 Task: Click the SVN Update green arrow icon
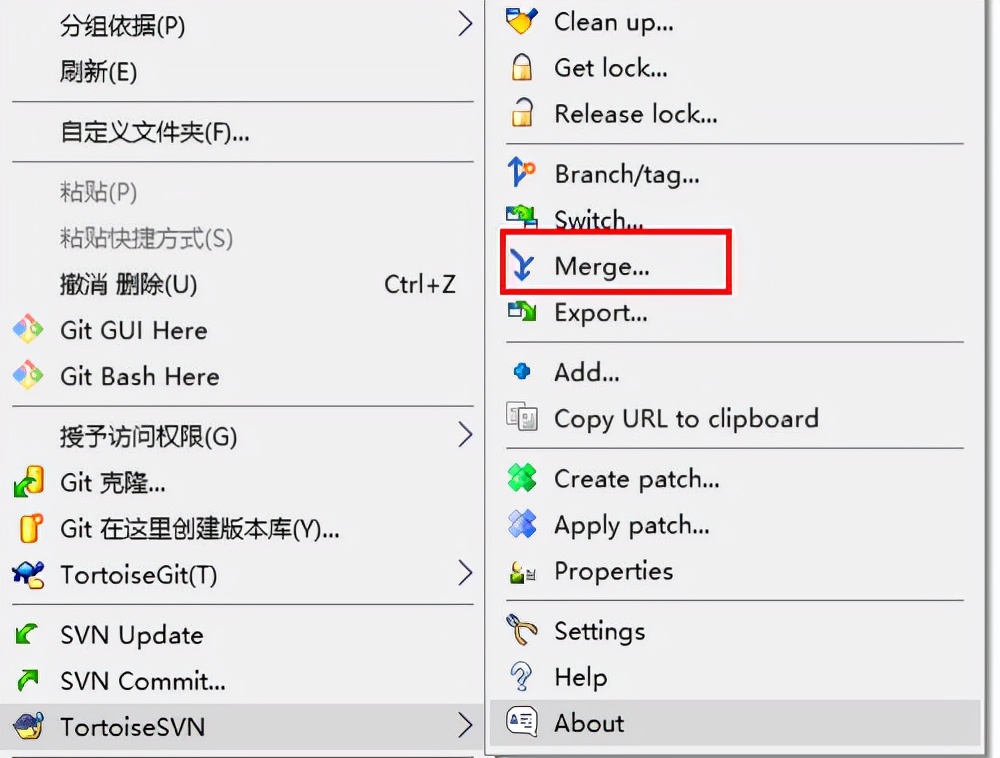(x=27, y=634)
